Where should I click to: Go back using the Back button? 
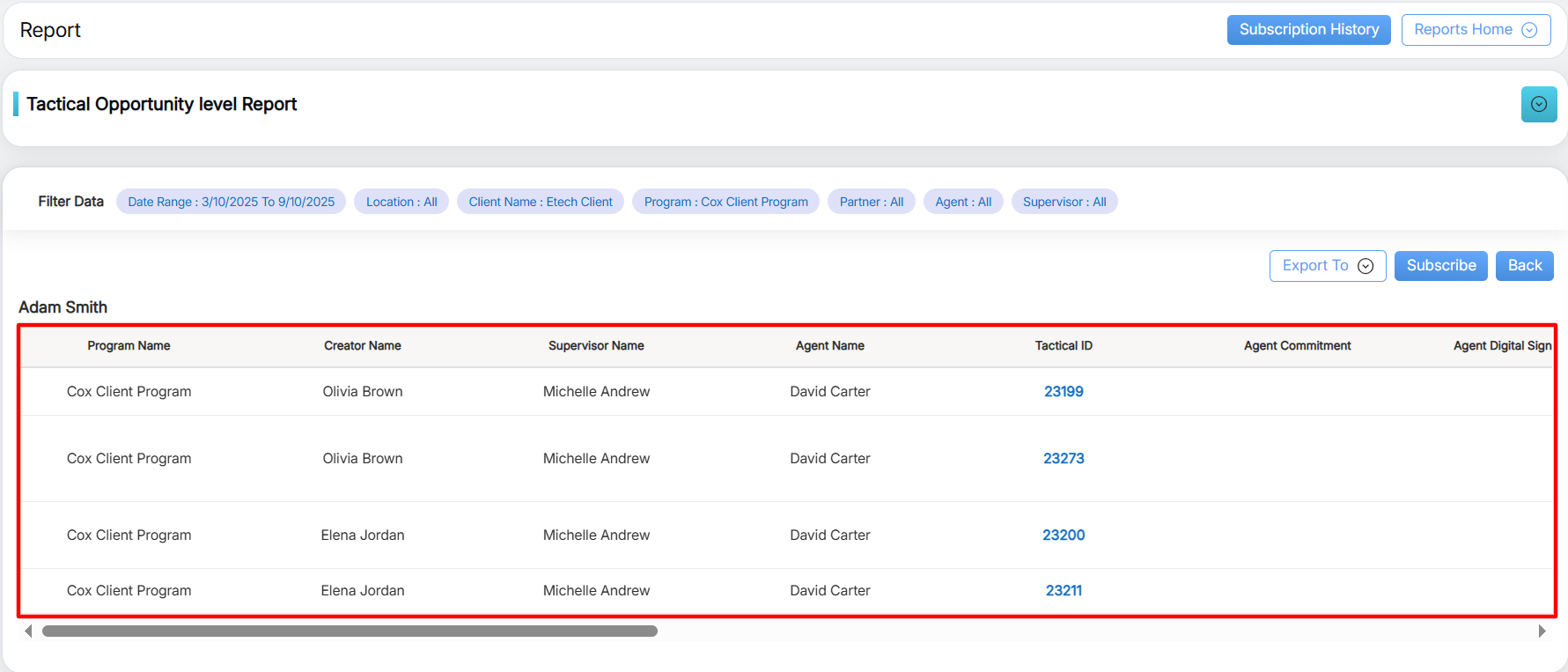click(1524, 266)
